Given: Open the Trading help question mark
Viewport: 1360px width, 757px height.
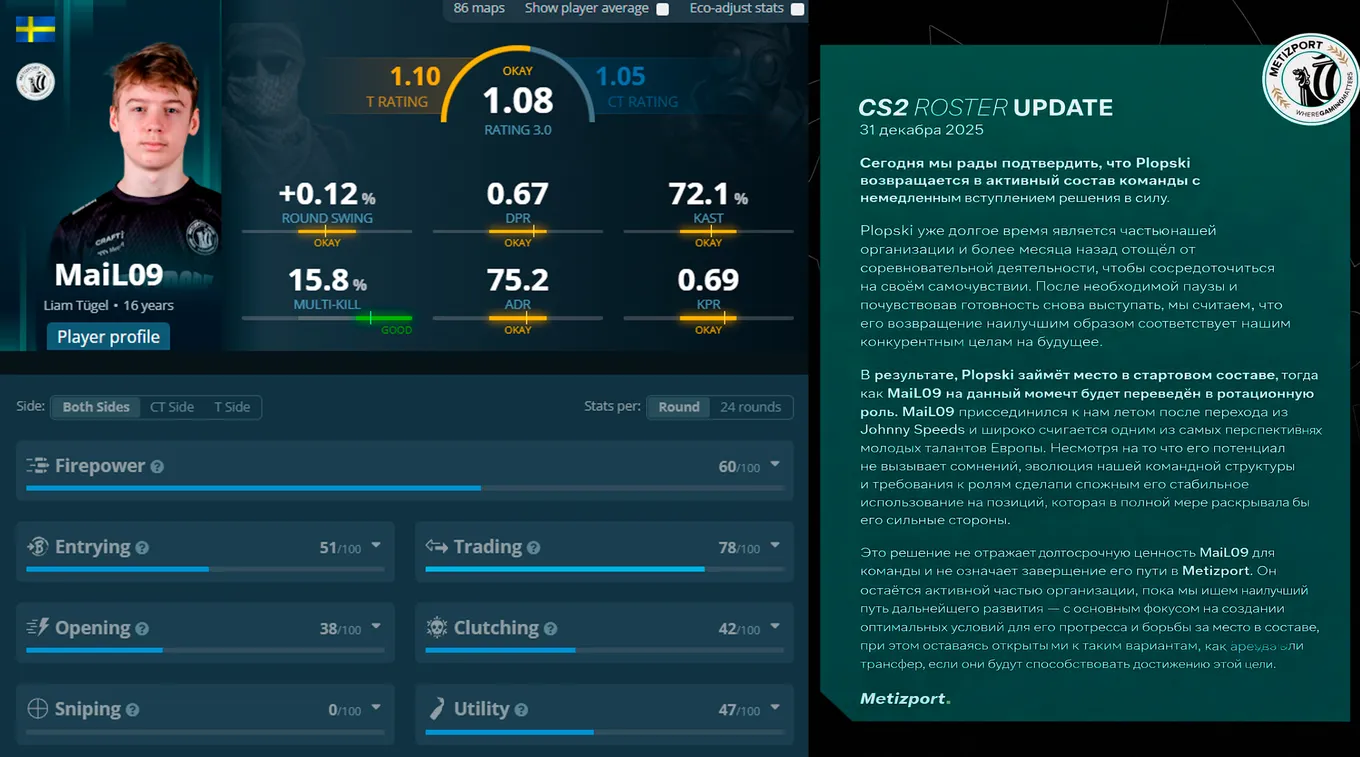Looking at the screenshot, I should click(x=534, y=548).
